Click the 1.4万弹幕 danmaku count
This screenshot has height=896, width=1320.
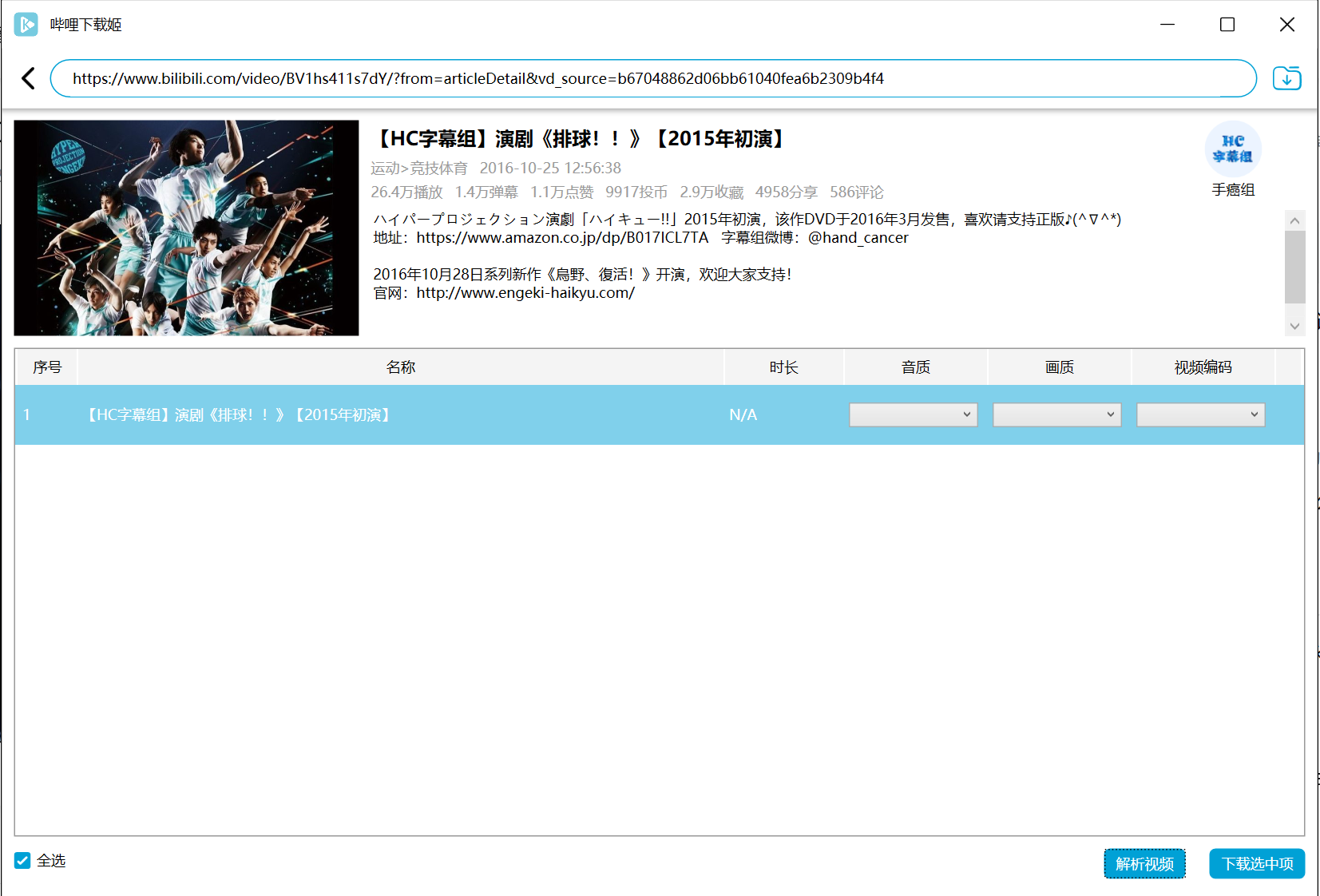[486, 192]
